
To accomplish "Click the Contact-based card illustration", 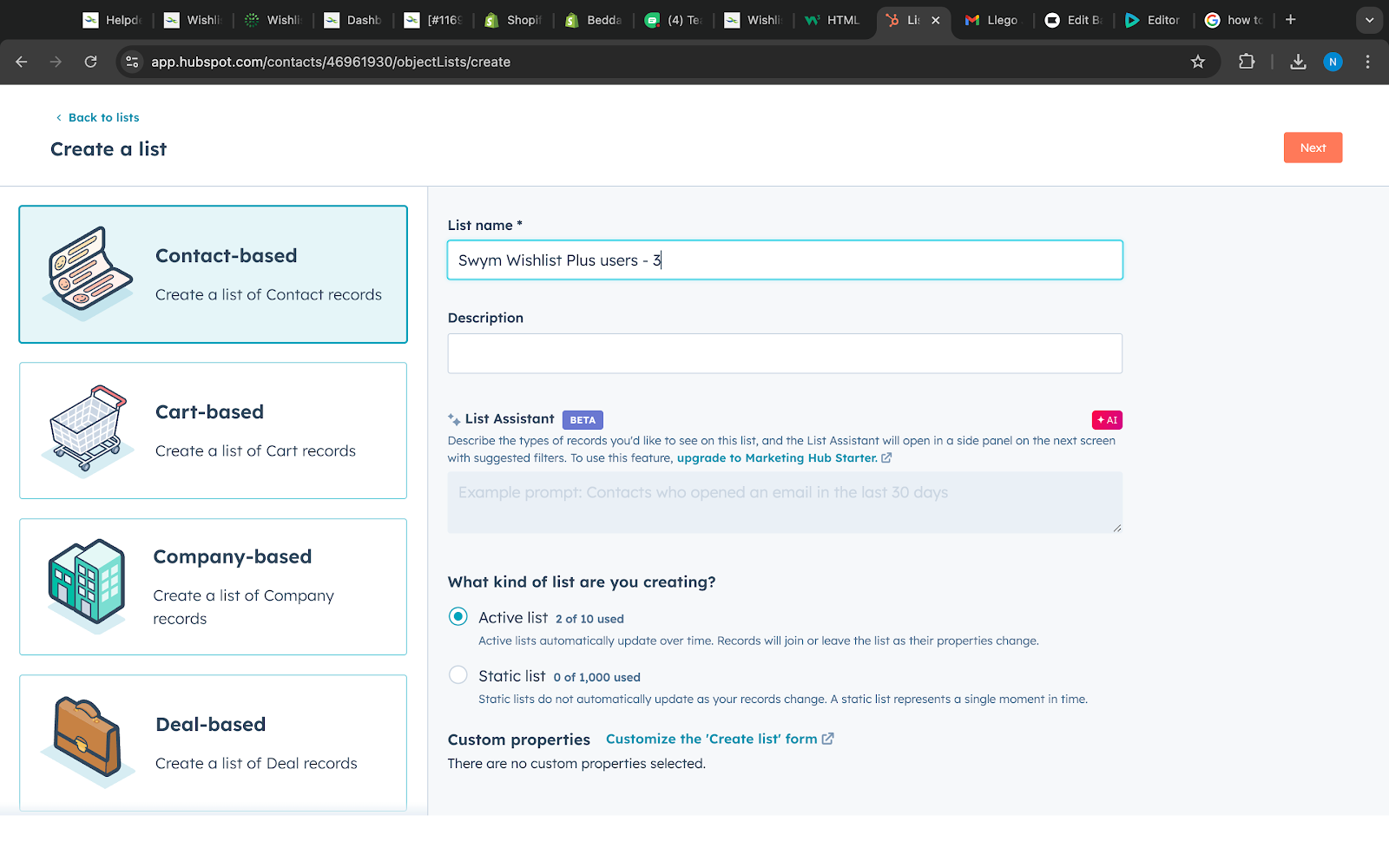I will [89, 272].
